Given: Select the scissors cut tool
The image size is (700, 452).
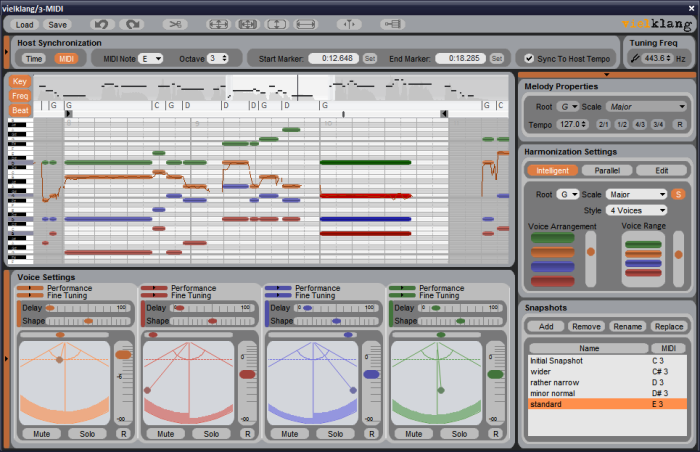Looking at the screenshot, I should click(x=175, y=24).
